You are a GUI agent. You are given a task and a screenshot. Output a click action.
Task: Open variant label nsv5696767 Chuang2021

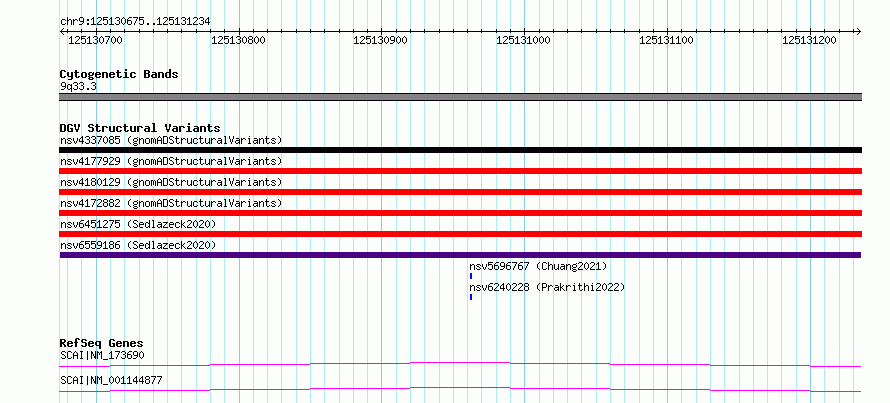[x=538, y=266]
